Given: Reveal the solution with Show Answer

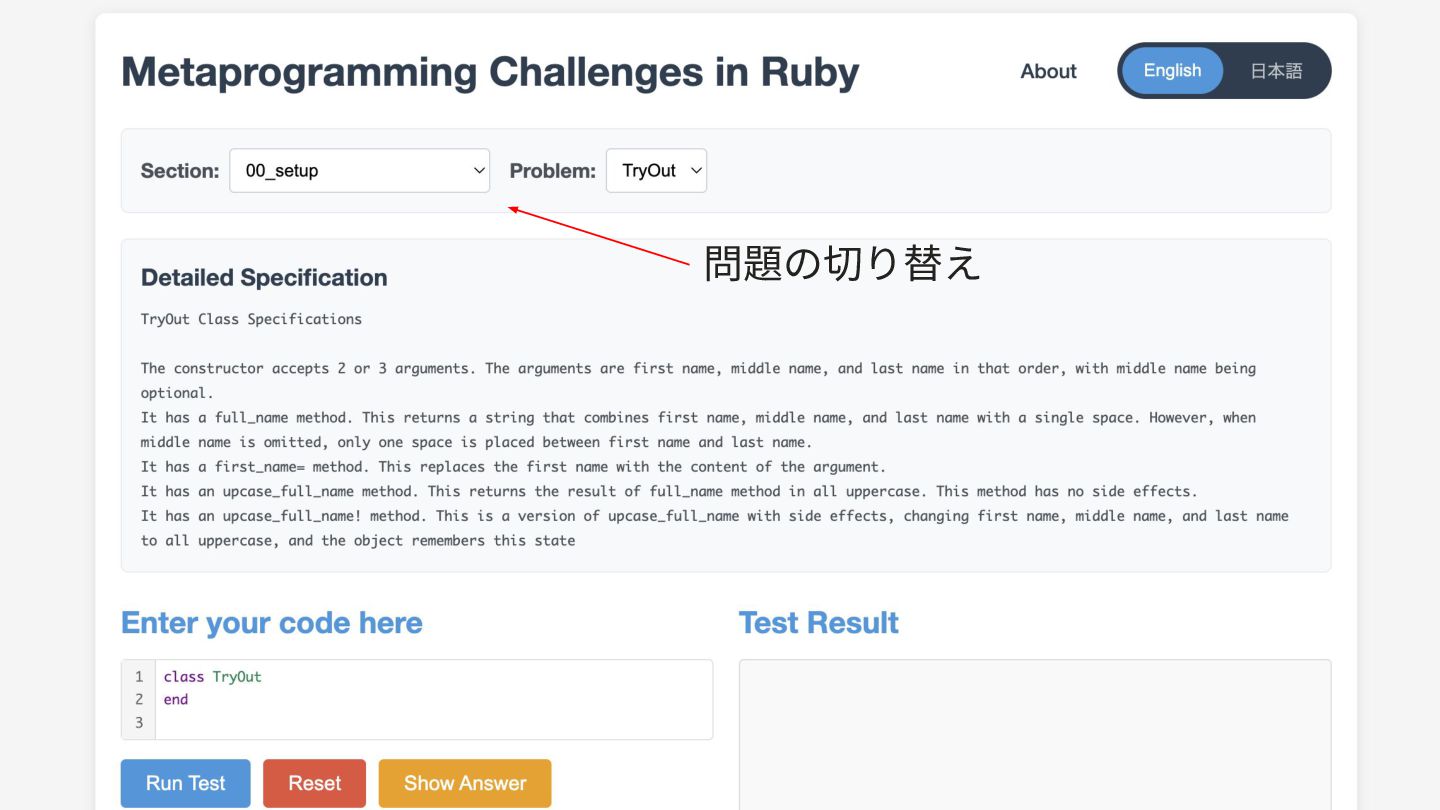Looking at the screenshot, I should 465,783.
